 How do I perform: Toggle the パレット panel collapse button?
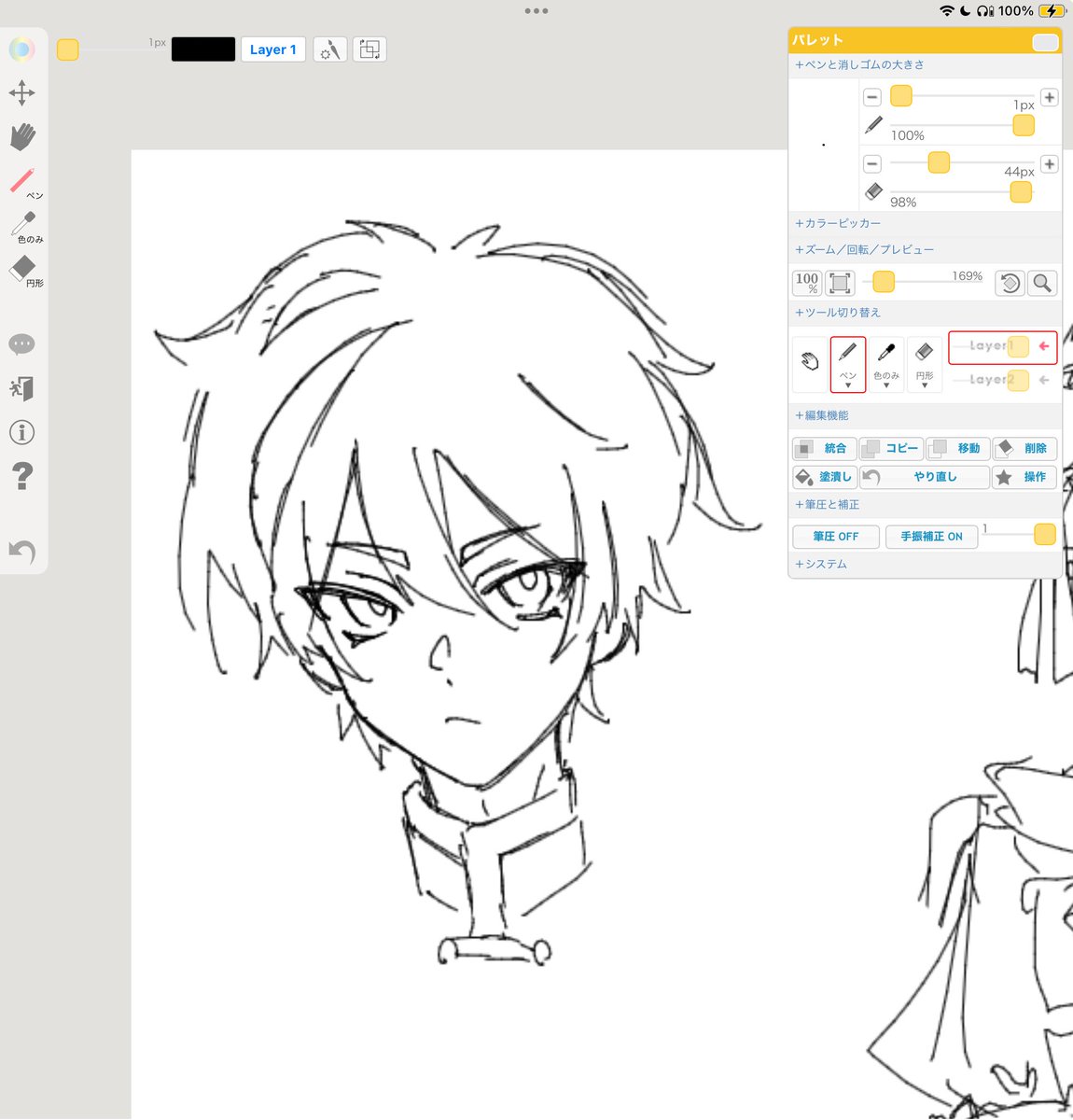pos(1045,42)
